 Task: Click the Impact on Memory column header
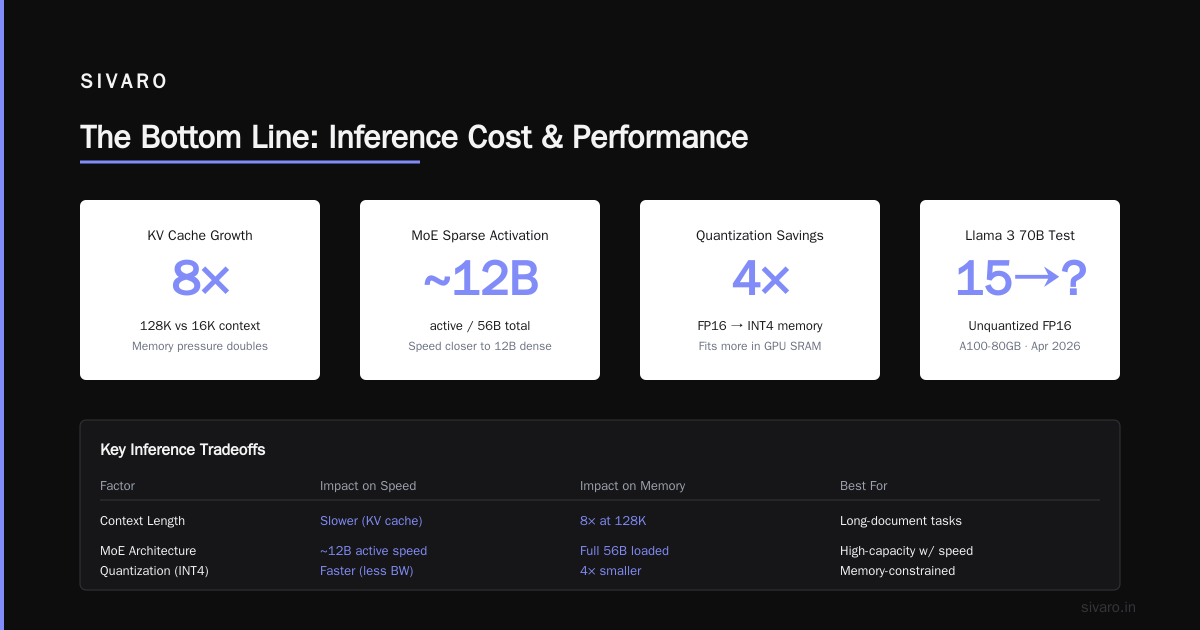click(x=632, y=486)
